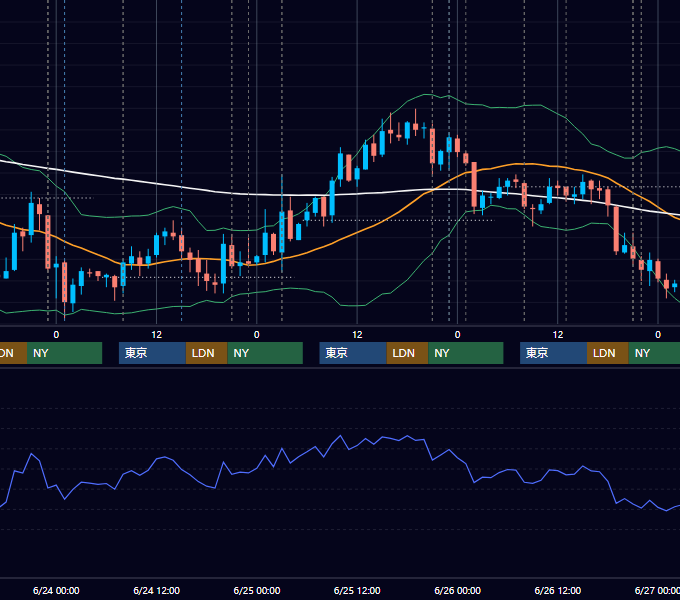Screen dimensions: 680x600
Task: Click the 6/25 00:00 date label
Action: click(257, 590)
